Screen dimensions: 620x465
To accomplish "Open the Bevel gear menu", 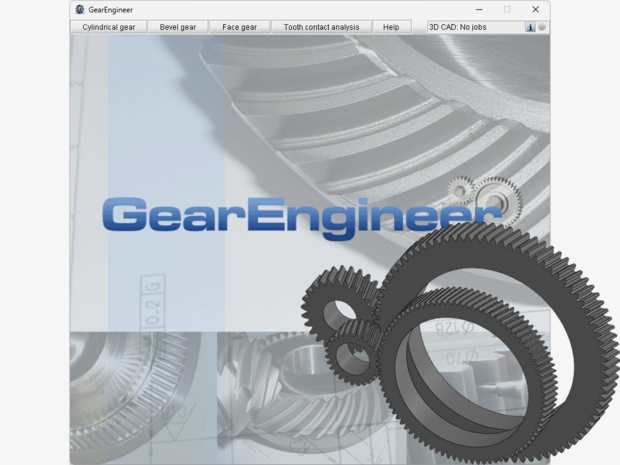I will pyautogui.click(x=178, y=27).
